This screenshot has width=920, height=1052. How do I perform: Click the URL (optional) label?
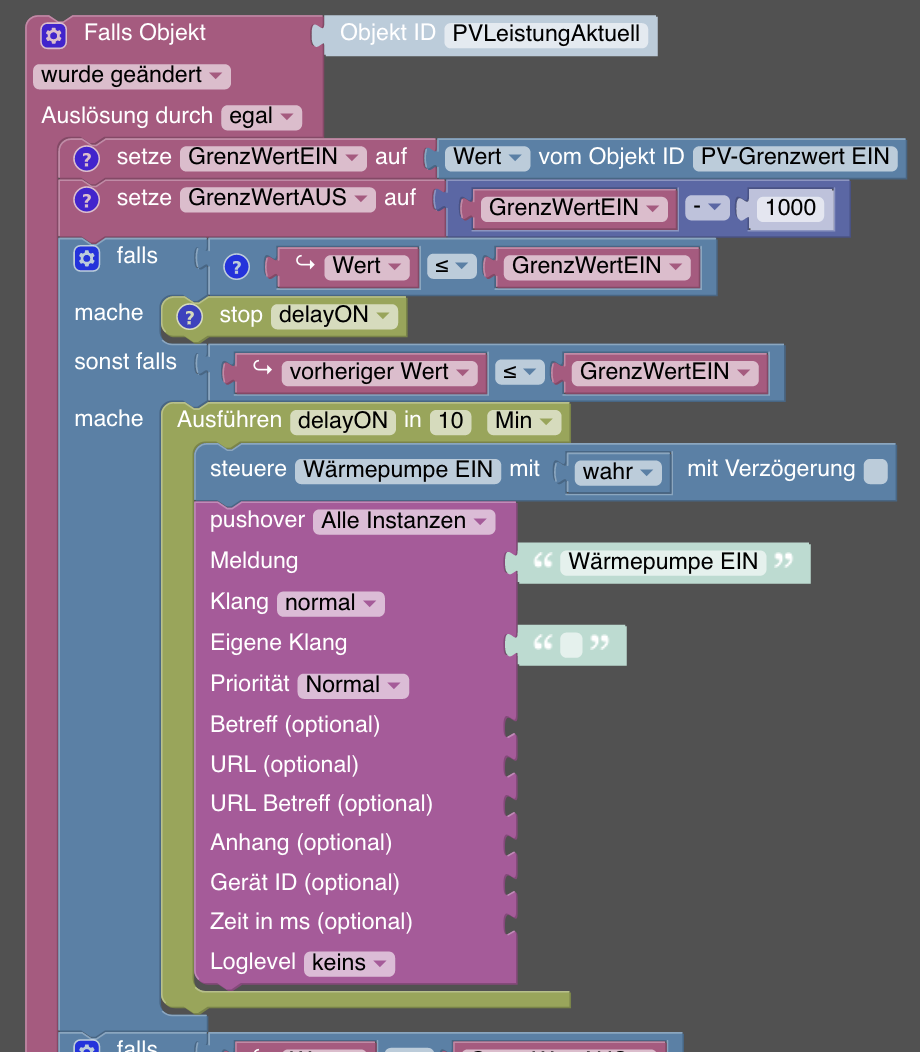(285, 765)
